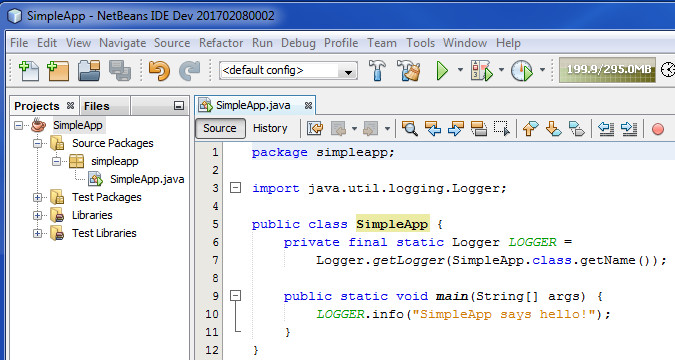Click line number 6 in gutter
Screen dimensions: 675x360
click(x=215, y=242)
